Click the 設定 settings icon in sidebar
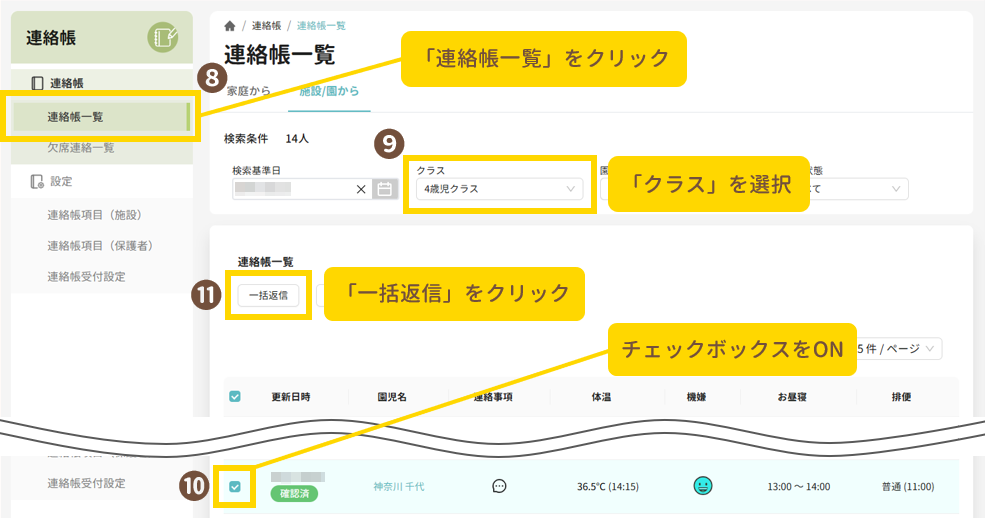 point(37,181)
